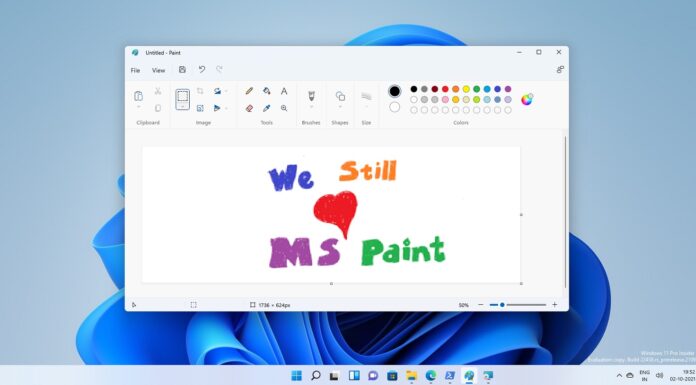The height and width of the screenshot is (385, 696).
Task: Click the Paste clipboard icon
Action: (138, 95)
